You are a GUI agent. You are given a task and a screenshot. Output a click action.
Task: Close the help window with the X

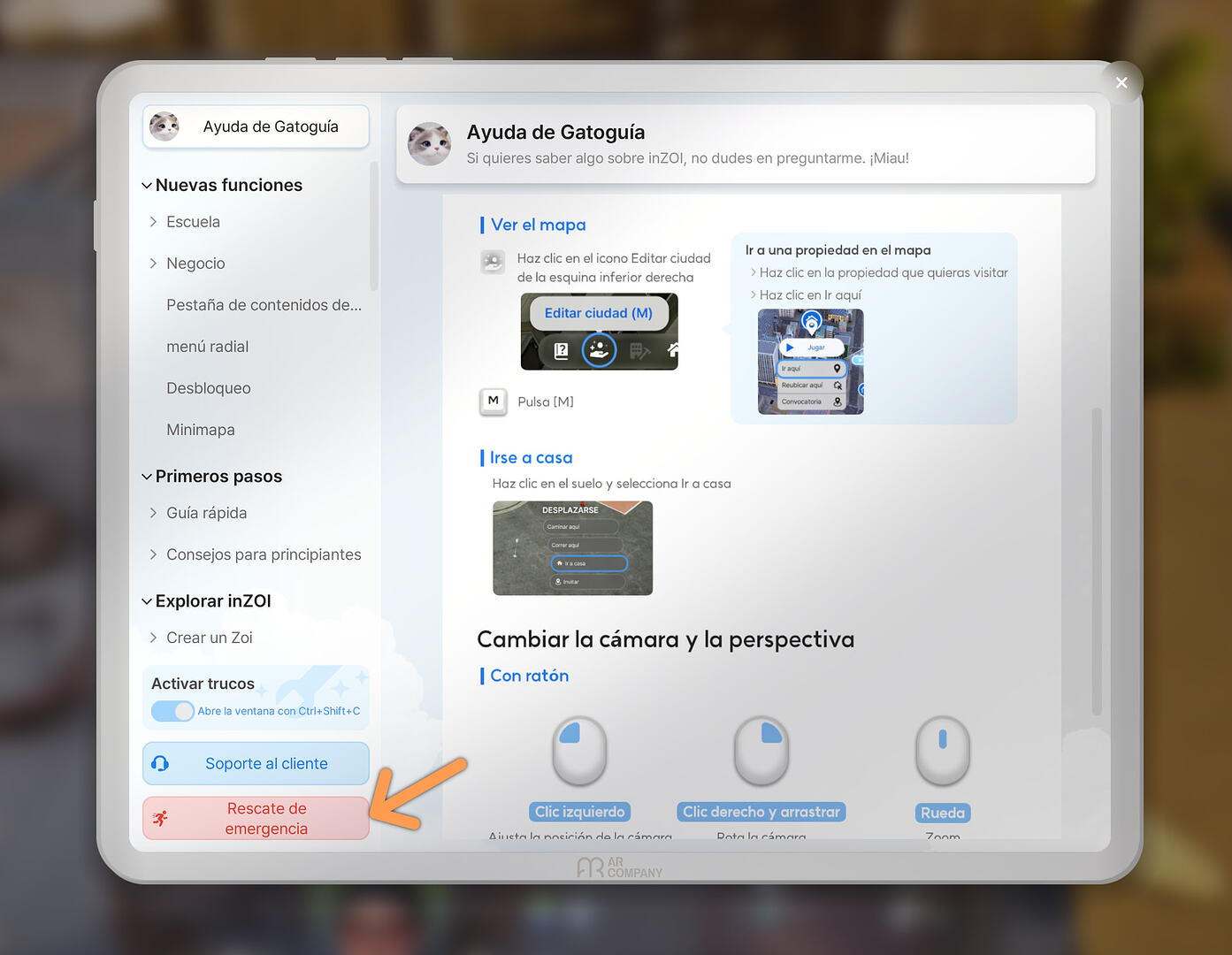[x=1121, y=82]
